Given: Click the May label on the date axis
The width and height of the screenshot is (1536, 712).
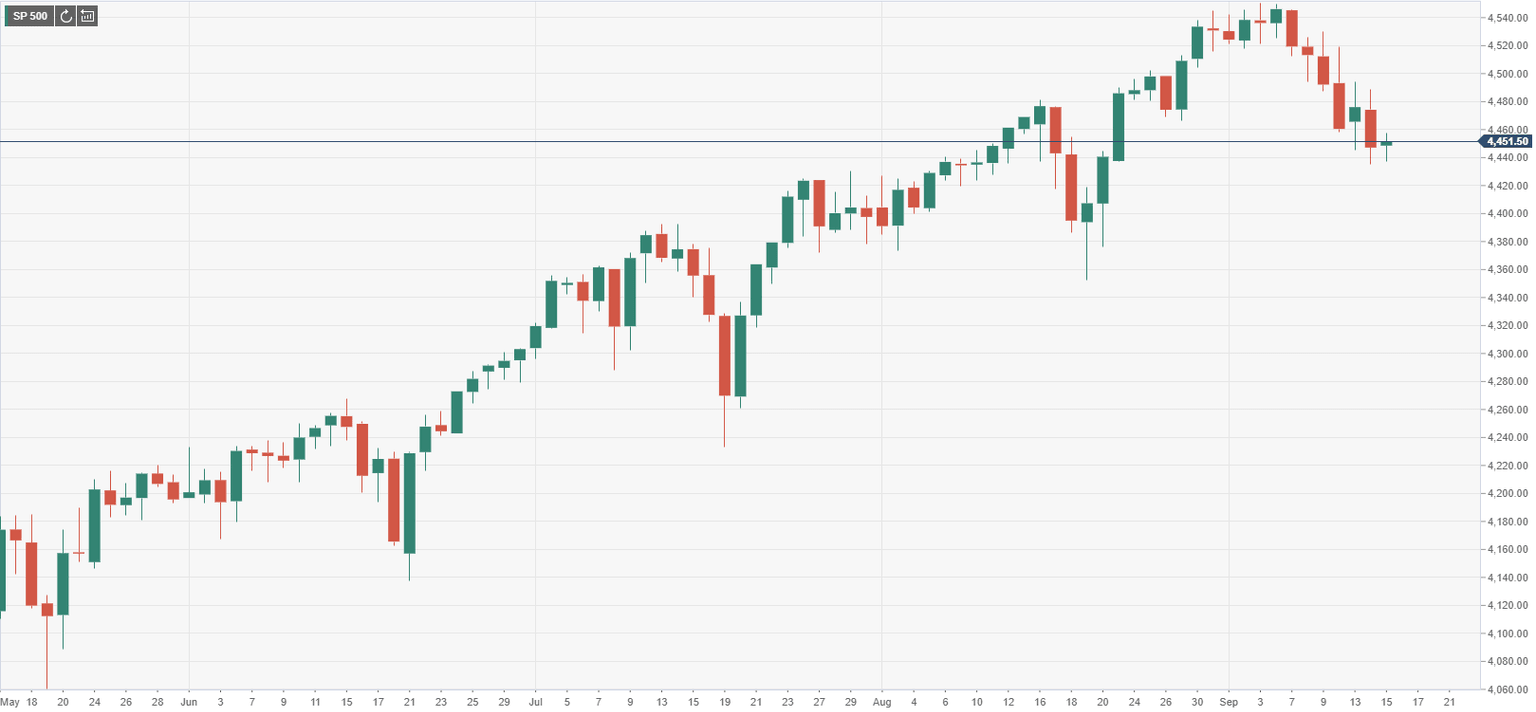Looking at the screenshot, I should [x=10, y=702].
